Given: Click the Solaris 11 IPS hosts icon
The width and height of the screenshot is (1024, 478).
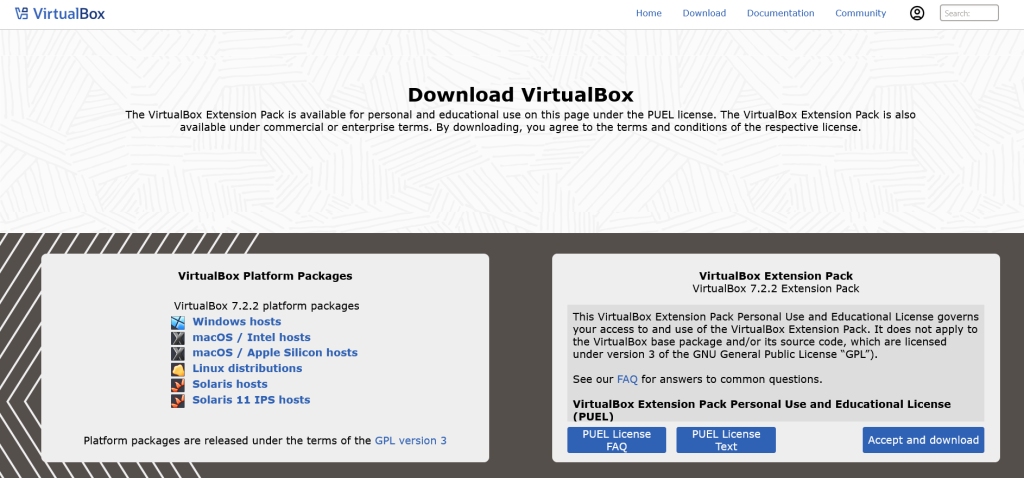Looking at the screenshot, I should [178, 400].
